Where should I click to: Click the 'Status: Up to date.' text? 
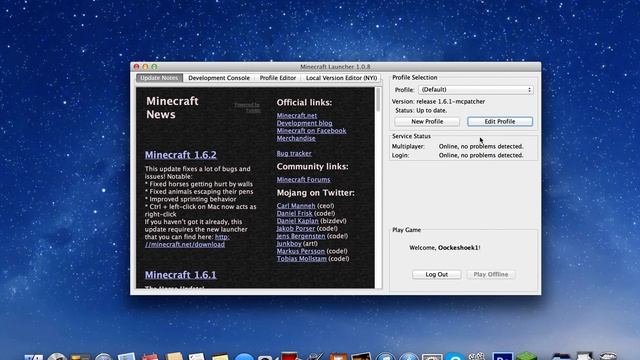click(x=421, y=110)
